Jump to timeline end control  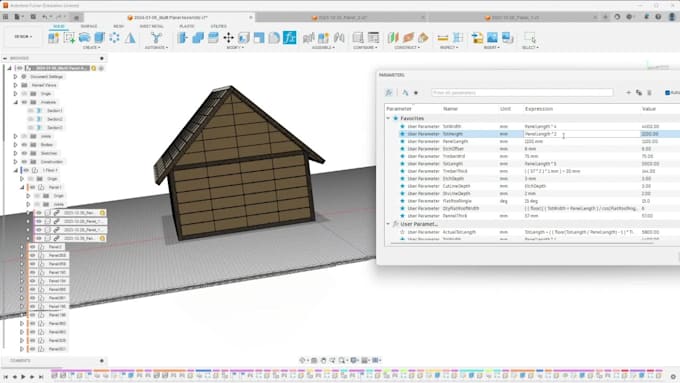click(41, 376)
